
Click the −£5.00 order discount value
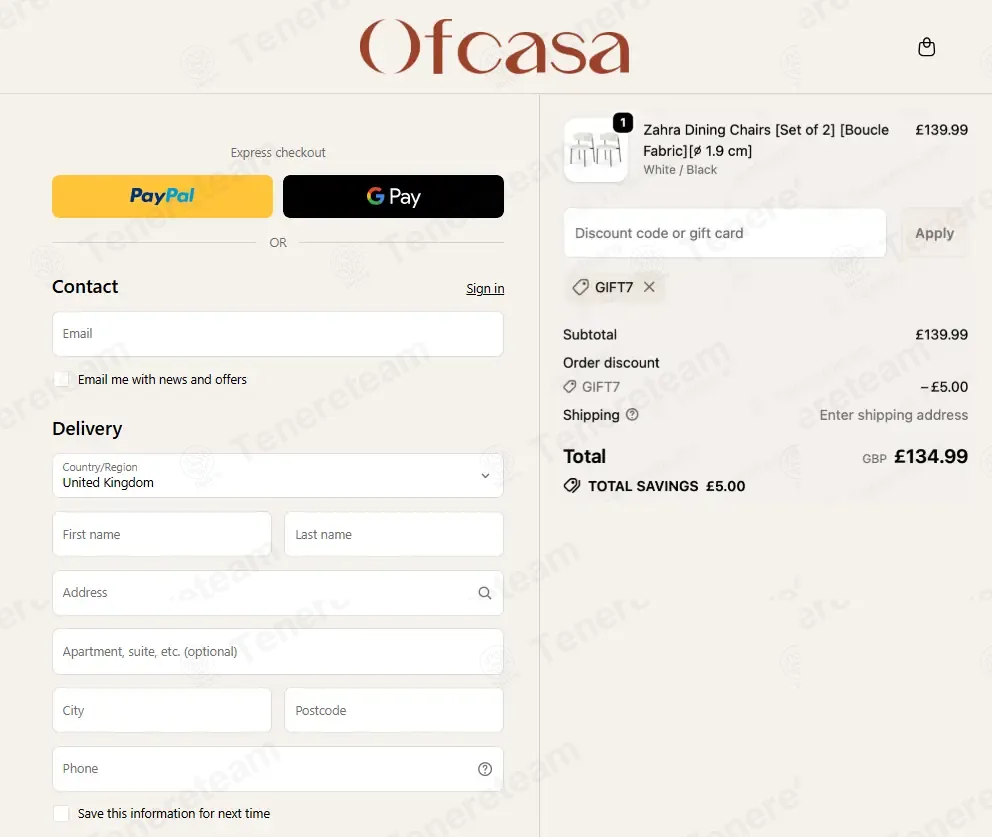944,387
